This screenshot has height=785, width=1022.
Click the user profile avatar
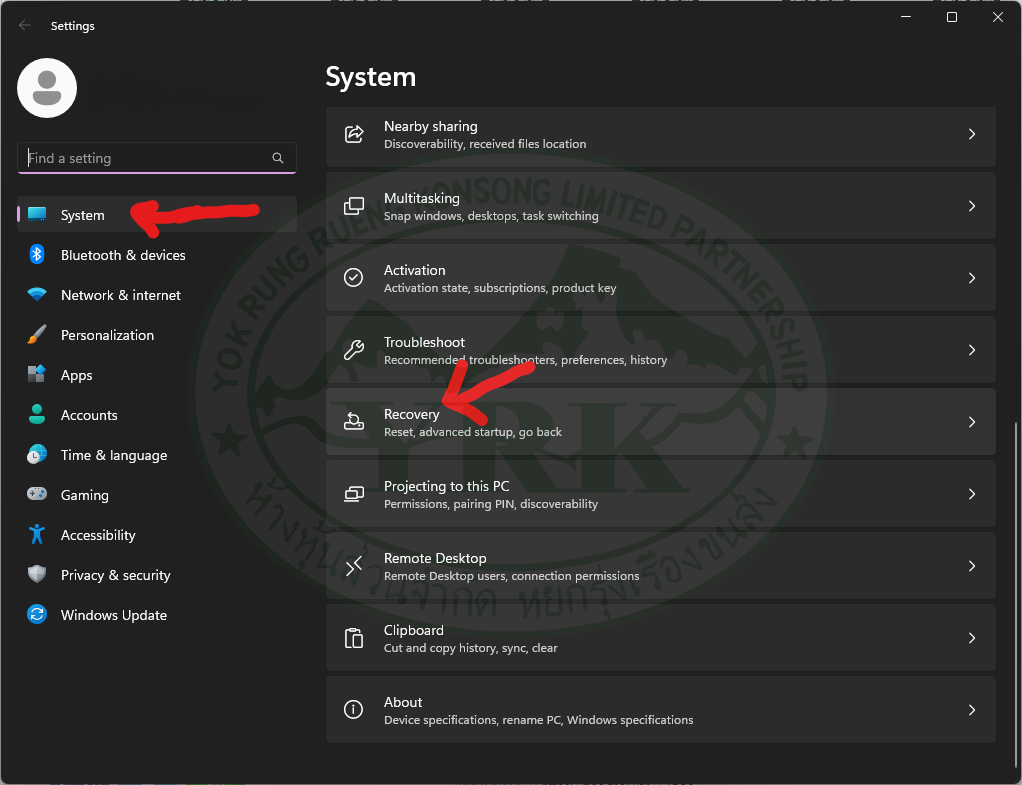(x=47, y=88)
